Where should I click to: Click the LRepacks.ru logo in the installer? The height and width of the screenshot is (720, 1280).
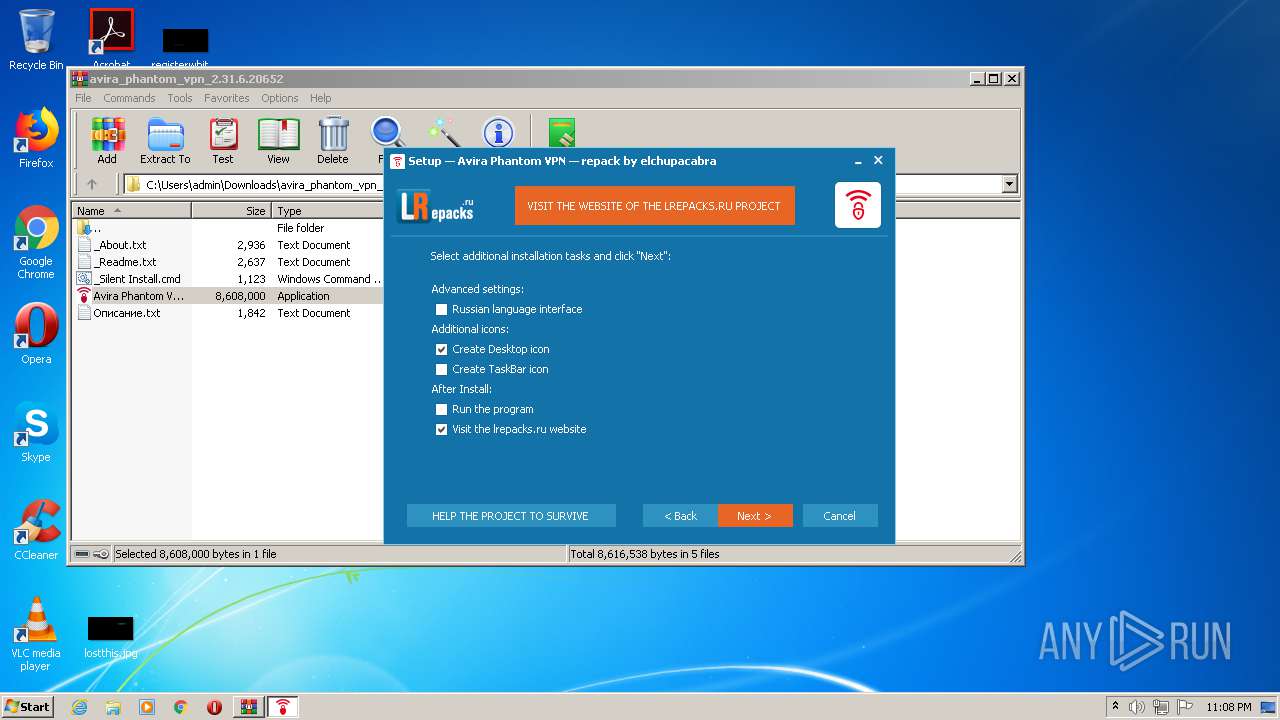(x=437, y=206)
